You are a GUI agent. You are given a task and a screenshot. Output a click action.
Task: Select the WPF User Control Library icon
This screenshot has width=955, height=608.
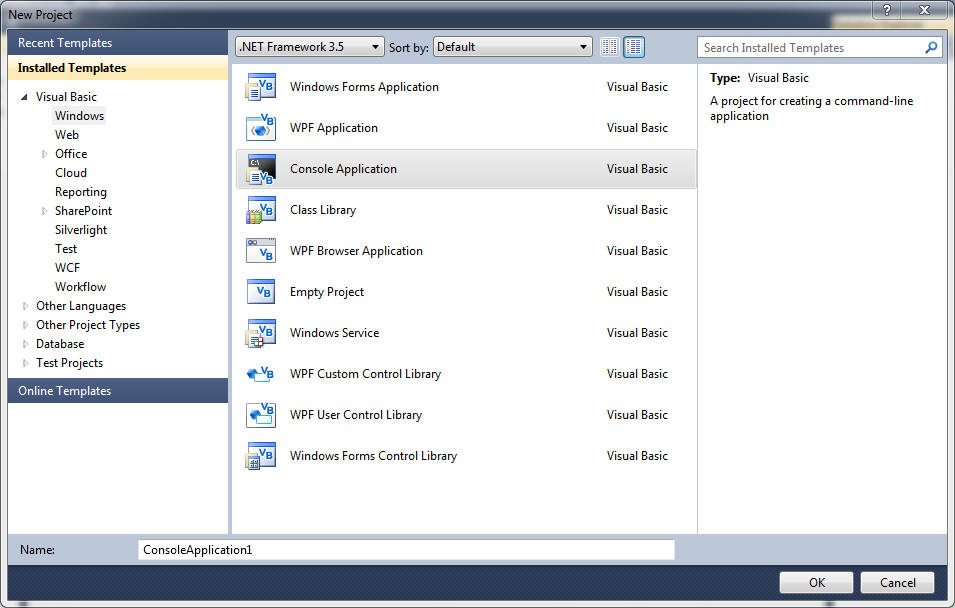coord(261,414)
